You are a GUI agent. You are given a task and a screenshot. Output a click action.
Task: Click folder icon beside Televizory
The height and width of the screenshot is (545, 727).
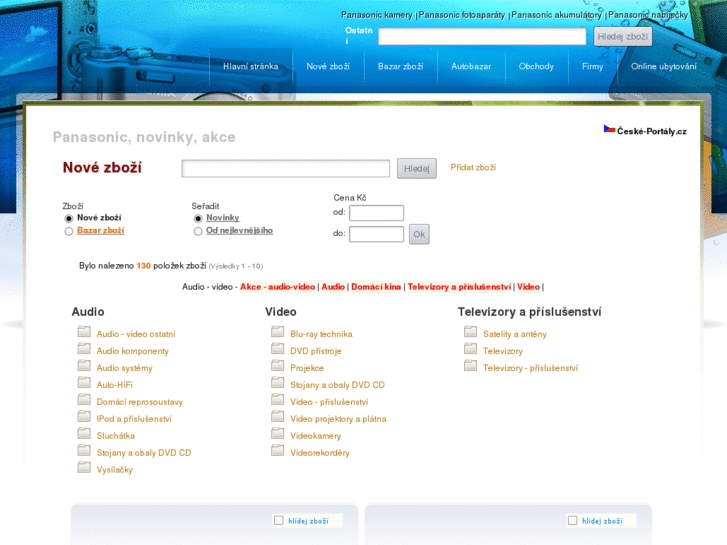point(470,348)
